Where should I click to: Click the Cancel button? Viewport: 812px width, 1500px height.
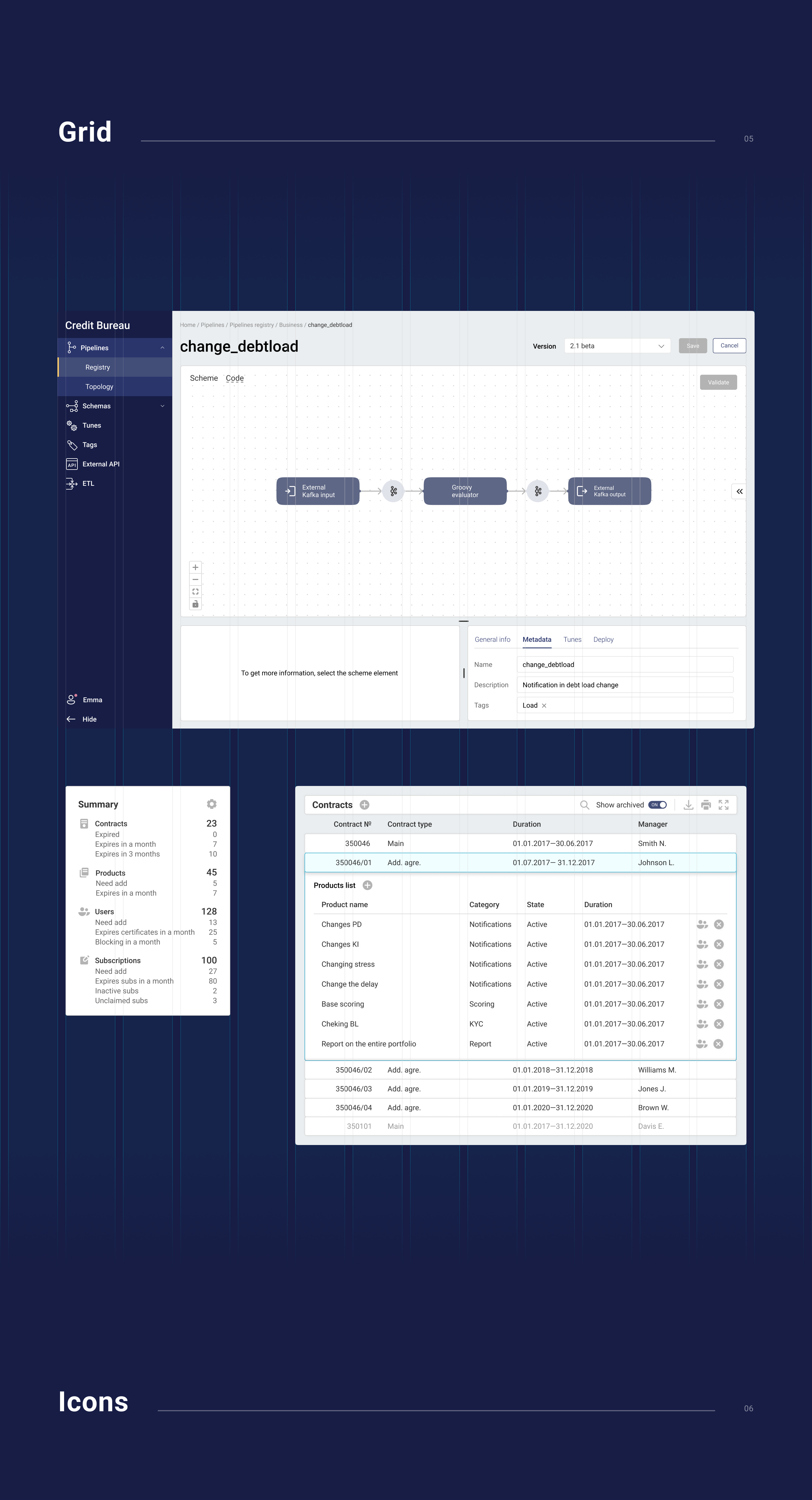click(729, 346)
